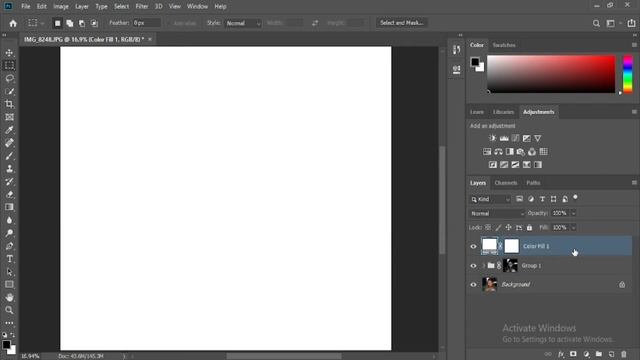Click the toolbar foreground color swatch
640x360 pixels.
point(7,345)
